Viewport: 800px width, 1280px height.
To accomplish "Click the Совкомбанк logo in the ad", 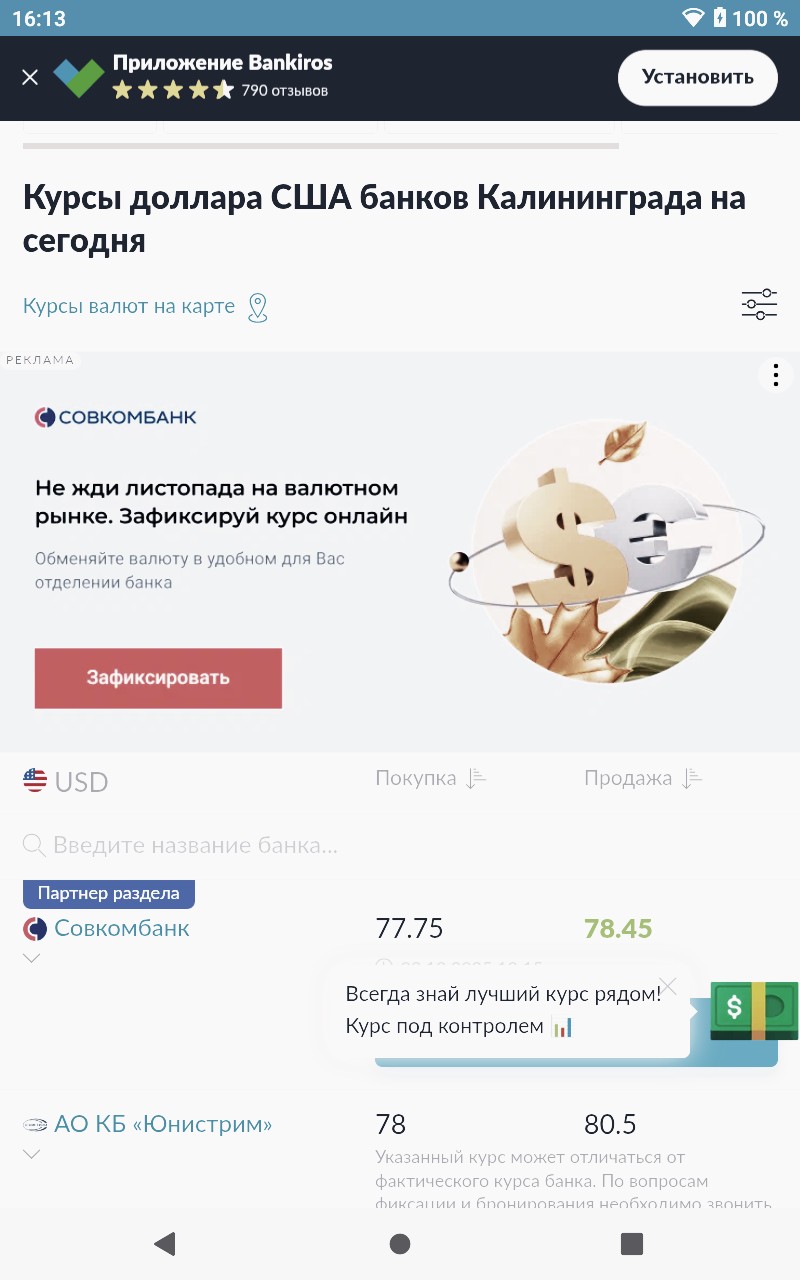I will 116,417.
